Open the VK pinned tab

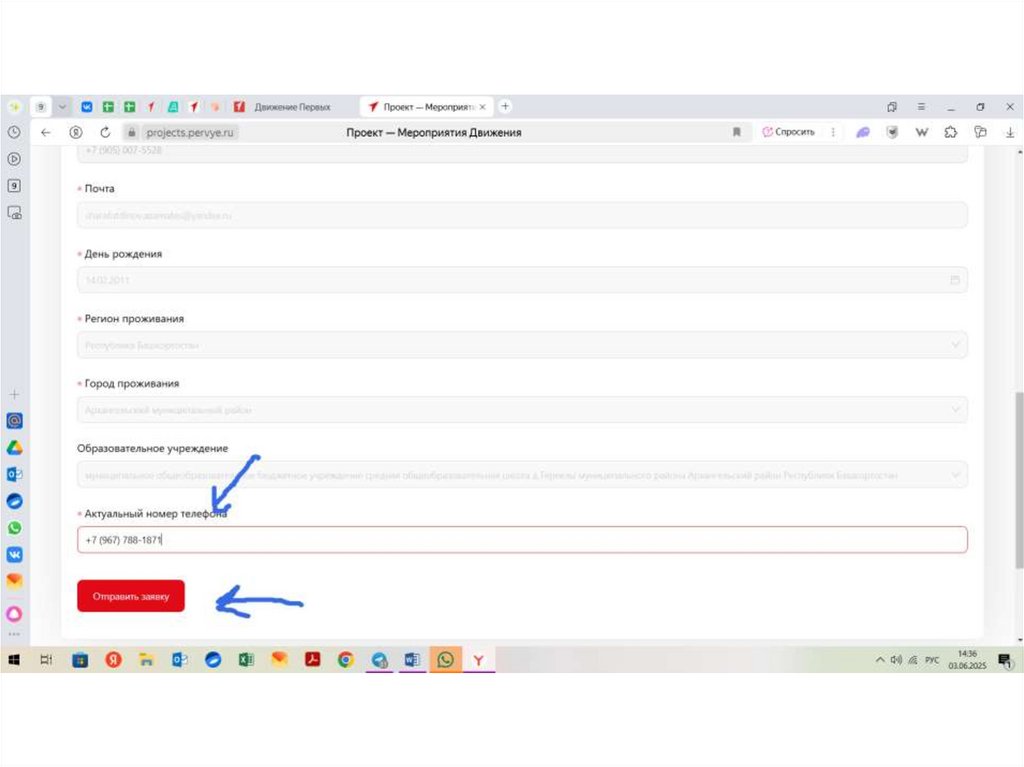[86, 106]
